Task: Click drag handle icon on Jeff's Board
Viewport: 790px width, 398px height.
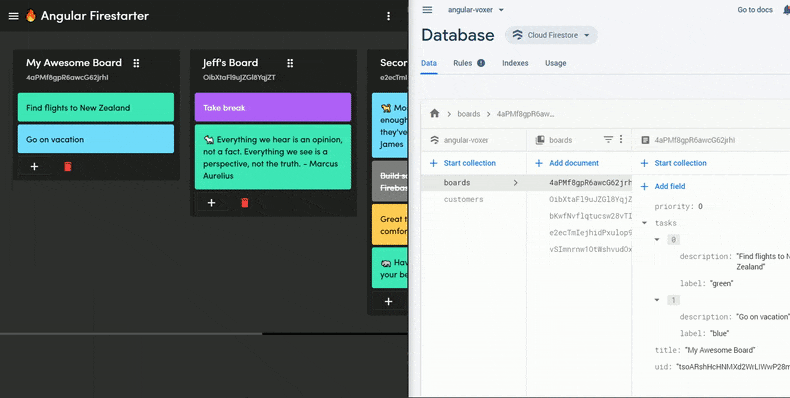Action: click(290, 63)
